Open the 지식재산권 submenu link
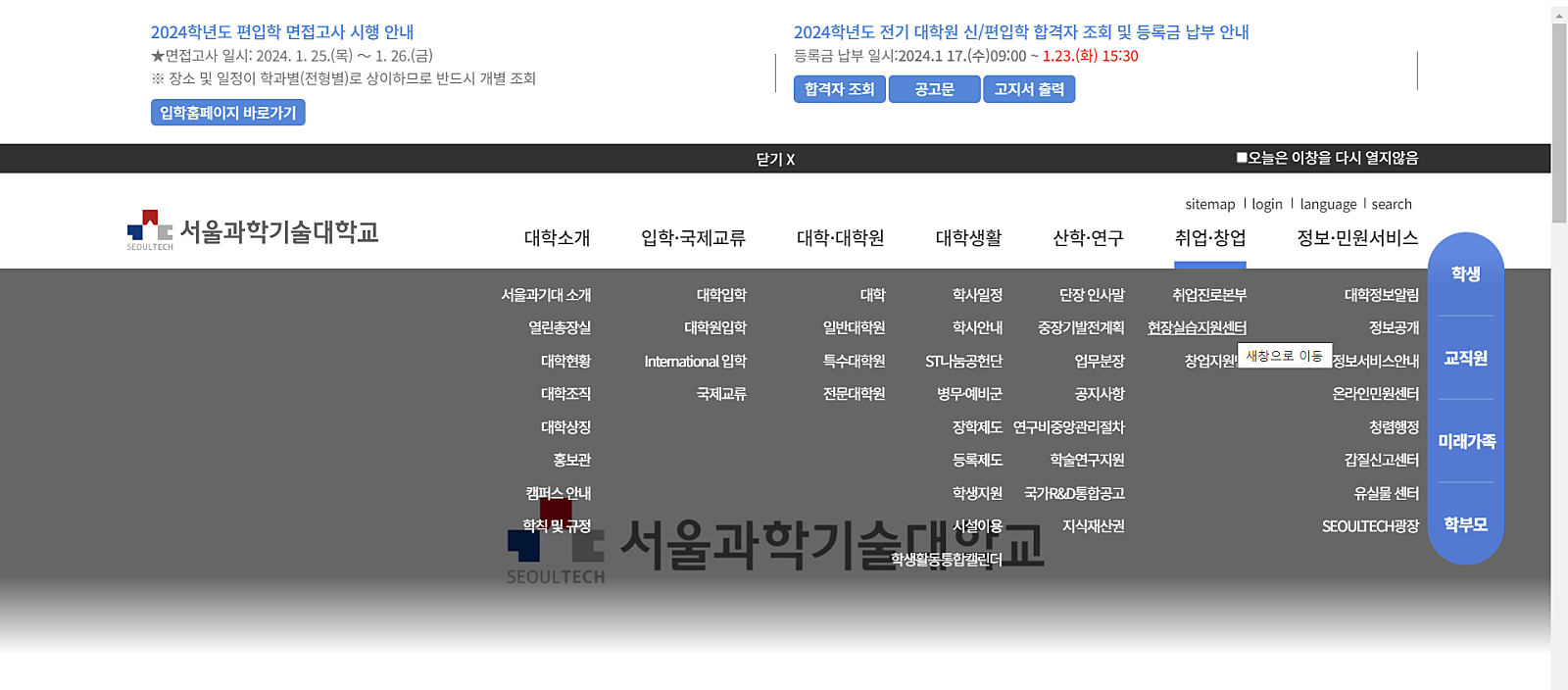The image size is (1568, 690). [1094, 525]
